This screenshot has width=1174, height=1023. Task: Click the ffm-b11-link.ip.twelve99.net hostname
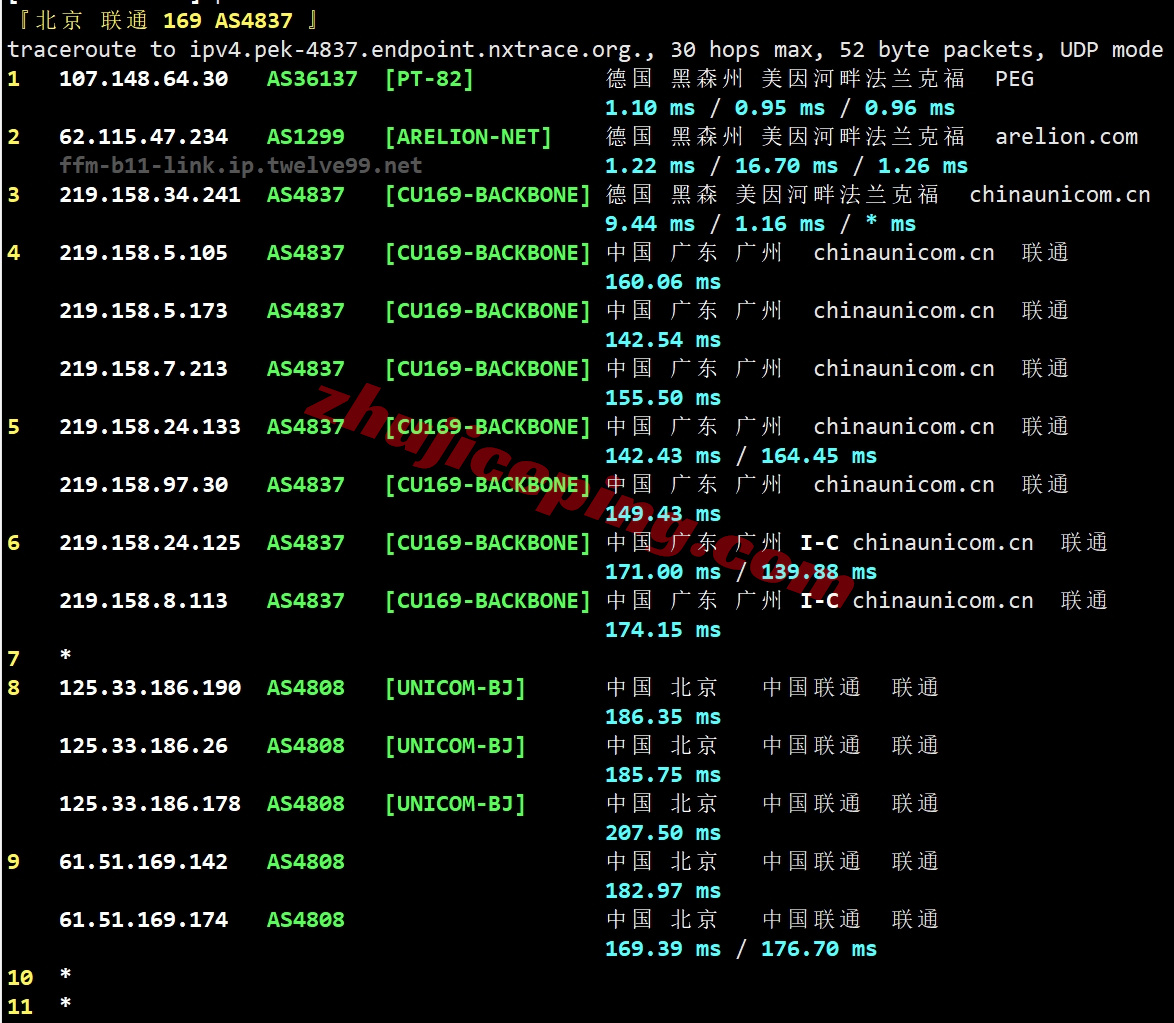pyautogui.click(x=240, y=166)
